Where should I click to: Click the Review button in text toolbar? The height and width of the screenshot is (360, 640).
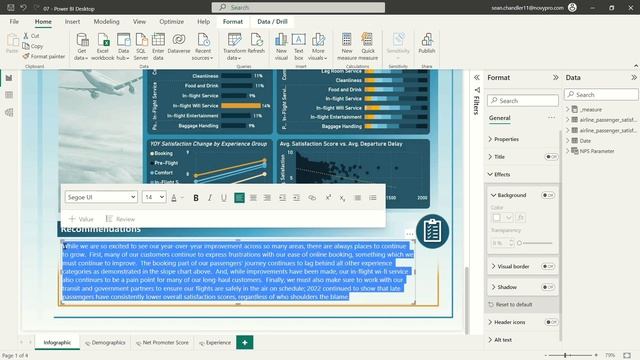coord(120,219)
